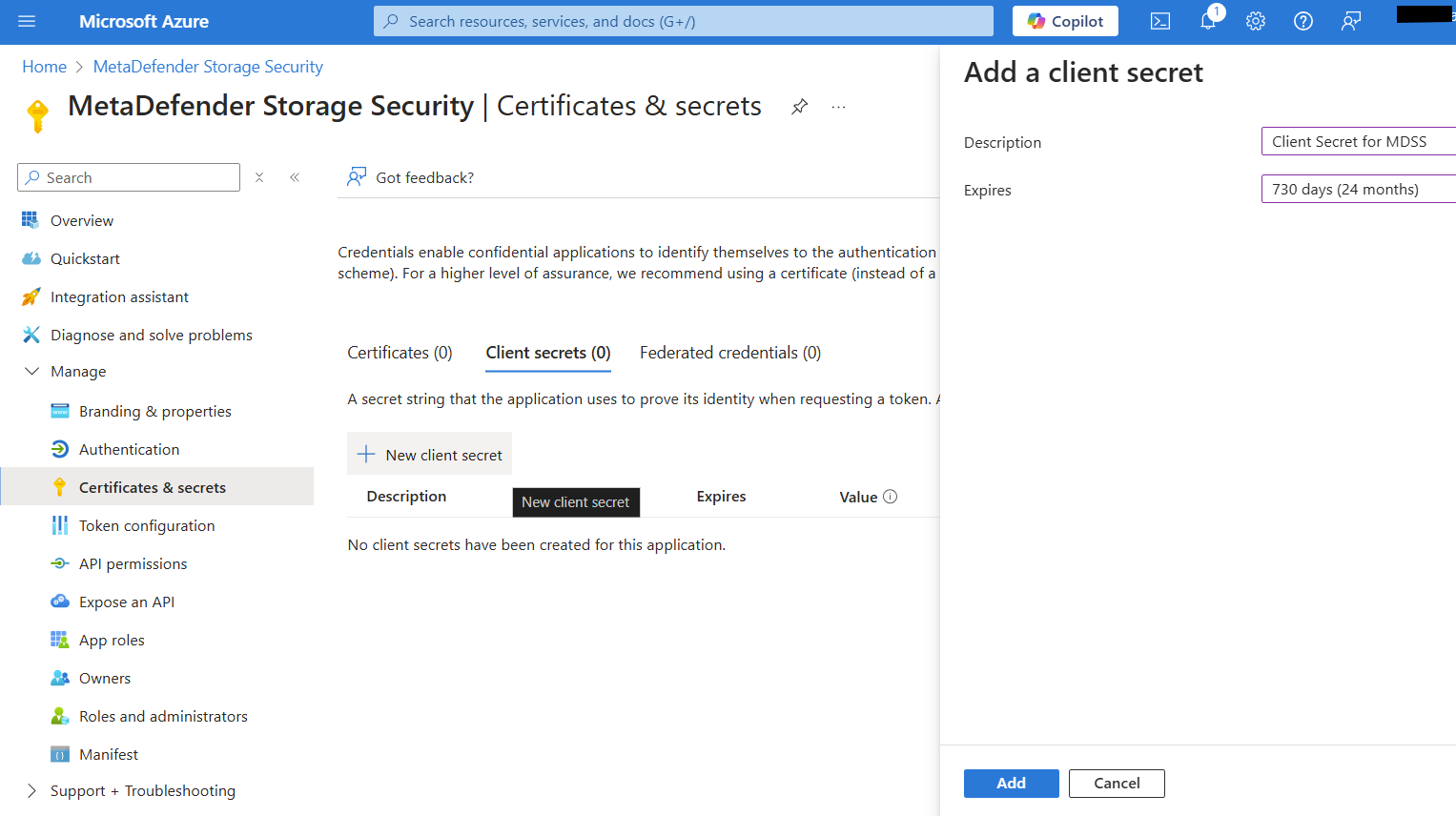
Task: Click the App roles icon
Action: pos(59,640)
